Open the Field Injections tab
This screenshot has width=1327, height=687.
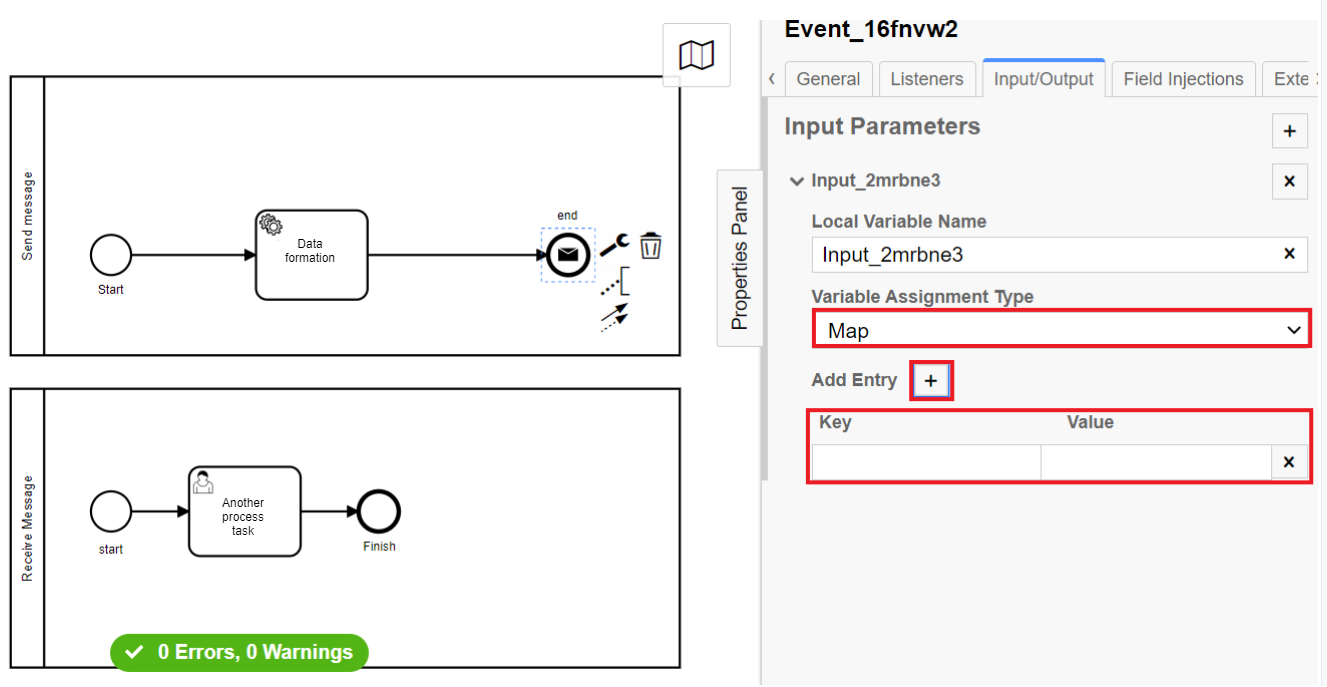1183,79
